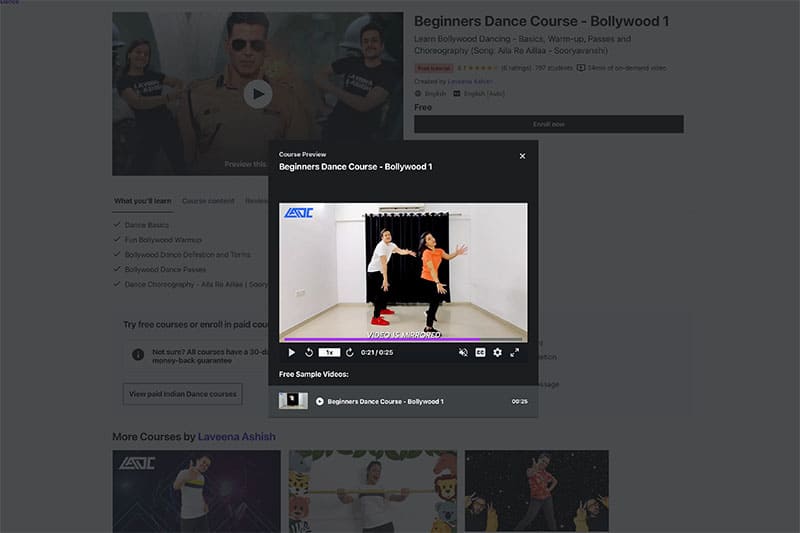Screen dimensions: 800x533
Task: Play the preview video
Action: pos(291,352)
